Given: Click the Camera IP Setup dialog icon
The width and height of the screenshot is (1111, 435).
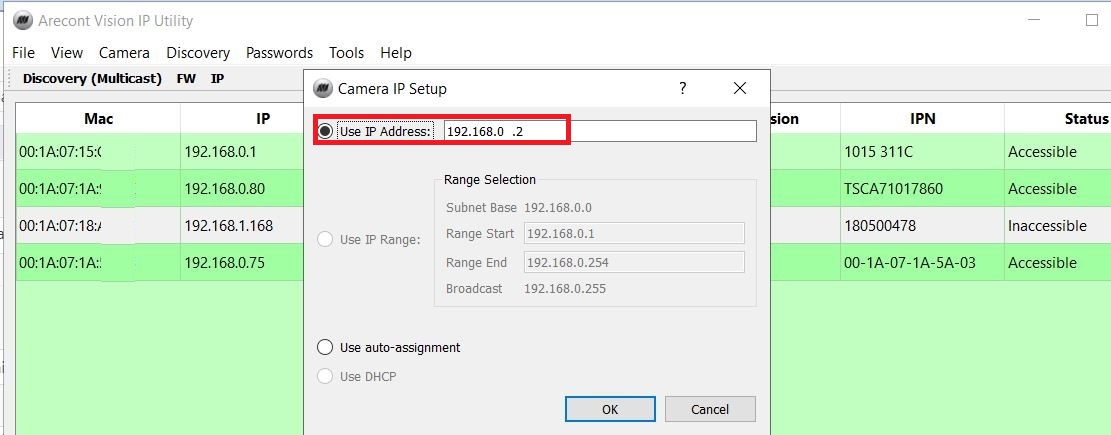Looking at the screenshot, I should click(x=322, y=88).
